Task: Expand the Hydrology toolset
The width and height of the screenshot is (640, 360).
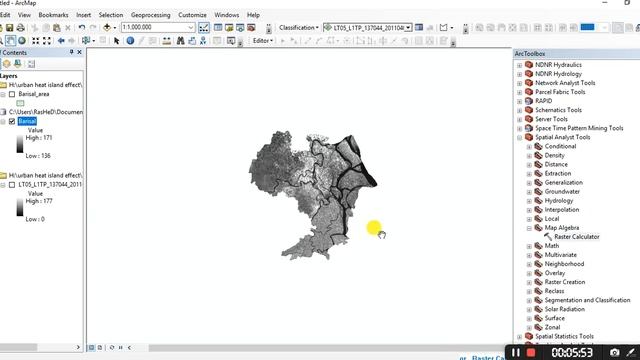Action: (x=529, y=201)
